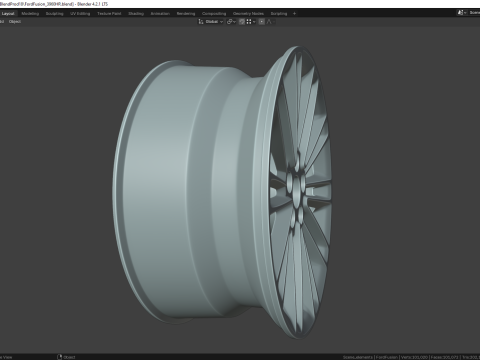Open proportional editing falloff dropdown

click(x=271, y=22)
